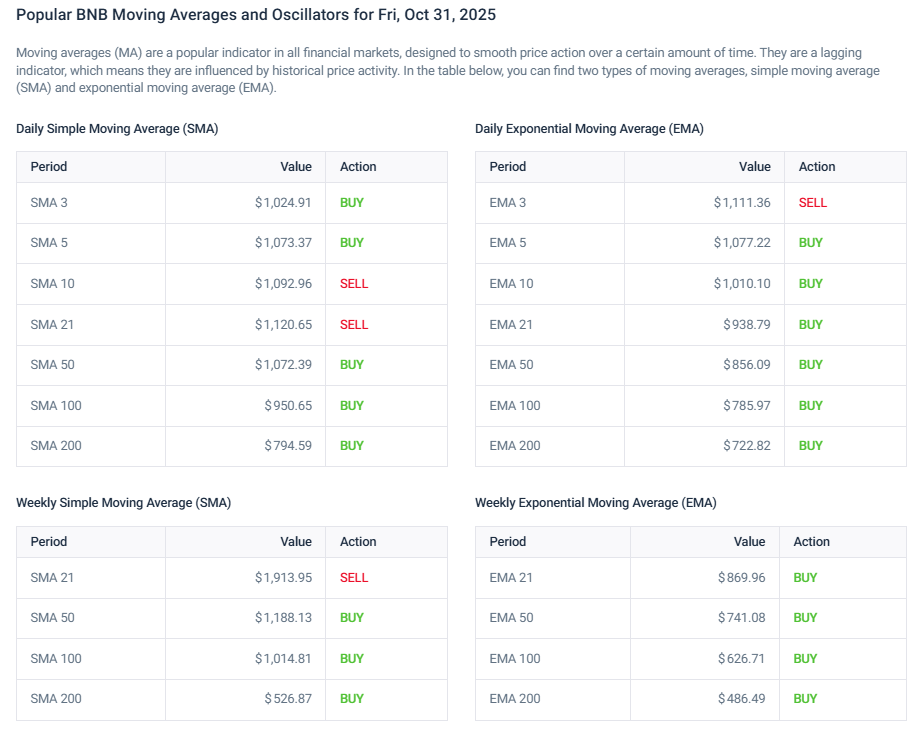
Task: Click the BUY signal for EMA 200 weekly
Action: (805, 699)
